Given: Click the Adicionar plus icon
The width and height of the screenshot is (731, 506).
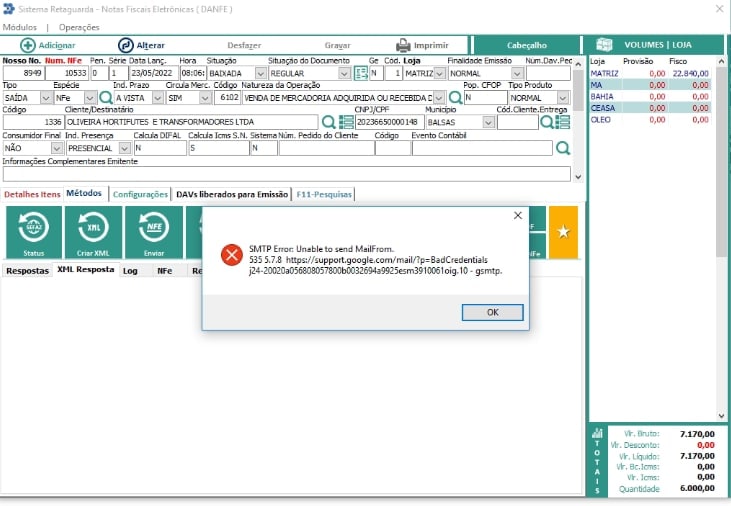Looking at the screenshot, I should pyautogui.click(x=28, y=45).
